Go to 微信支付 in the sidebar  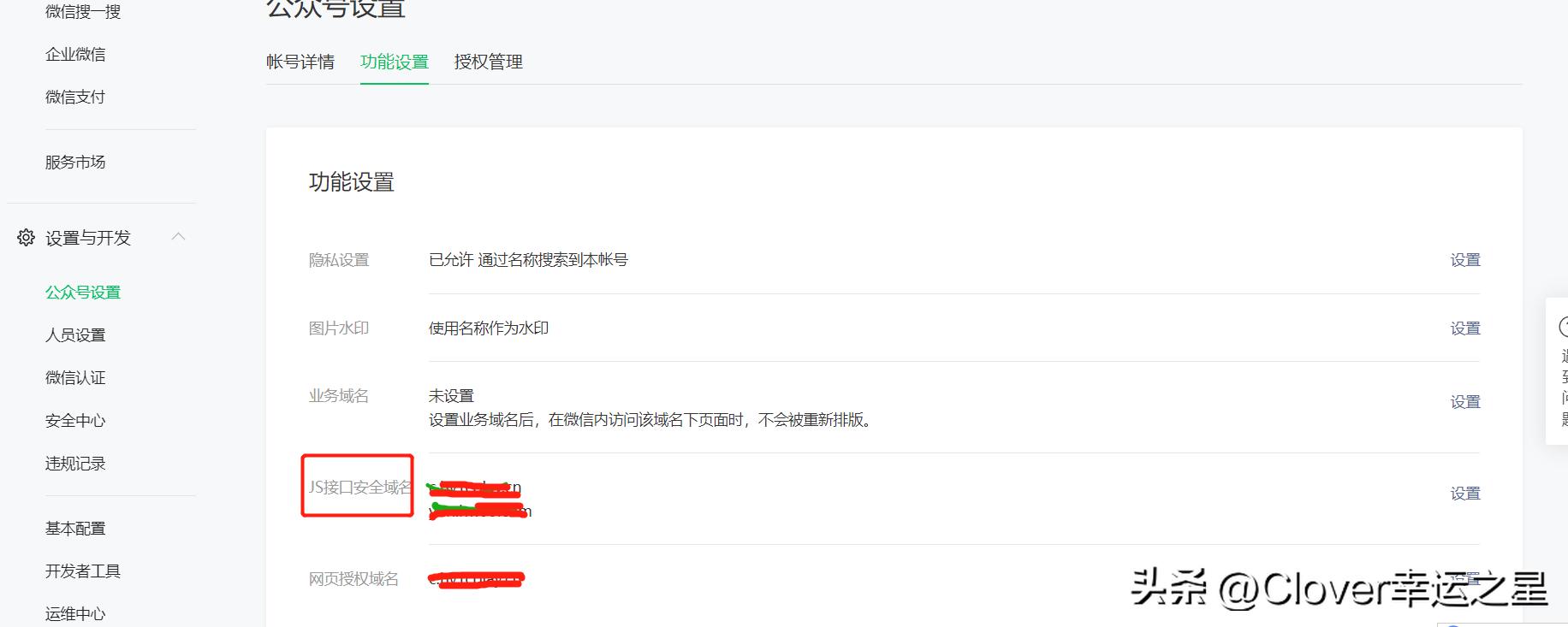(75, 97)
